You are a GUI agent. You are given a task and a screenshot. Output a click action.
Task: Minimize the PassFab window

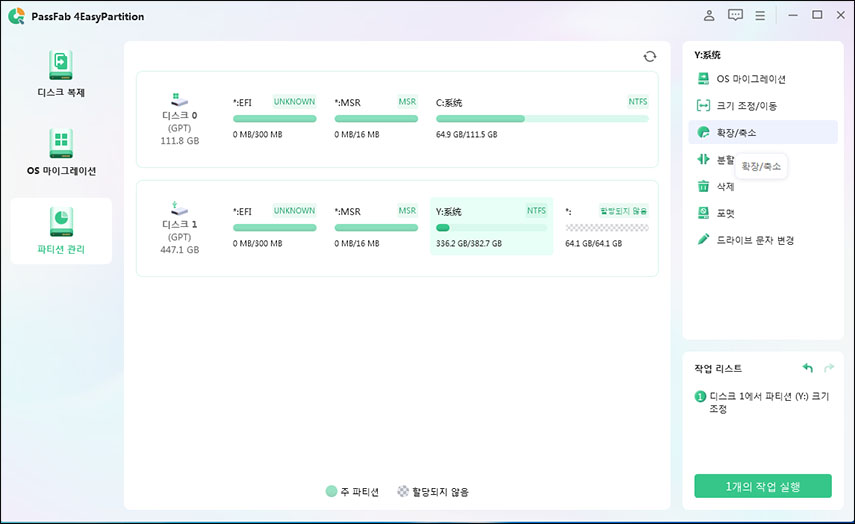(793, 15)
